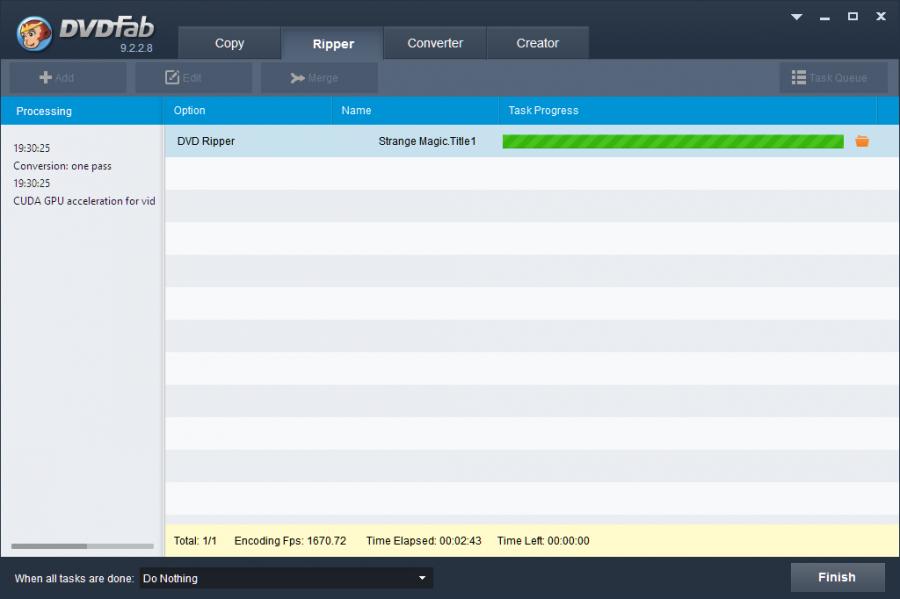
Task: Open the 'Do Nothing' dropdown
Action: tap(286, 578)
